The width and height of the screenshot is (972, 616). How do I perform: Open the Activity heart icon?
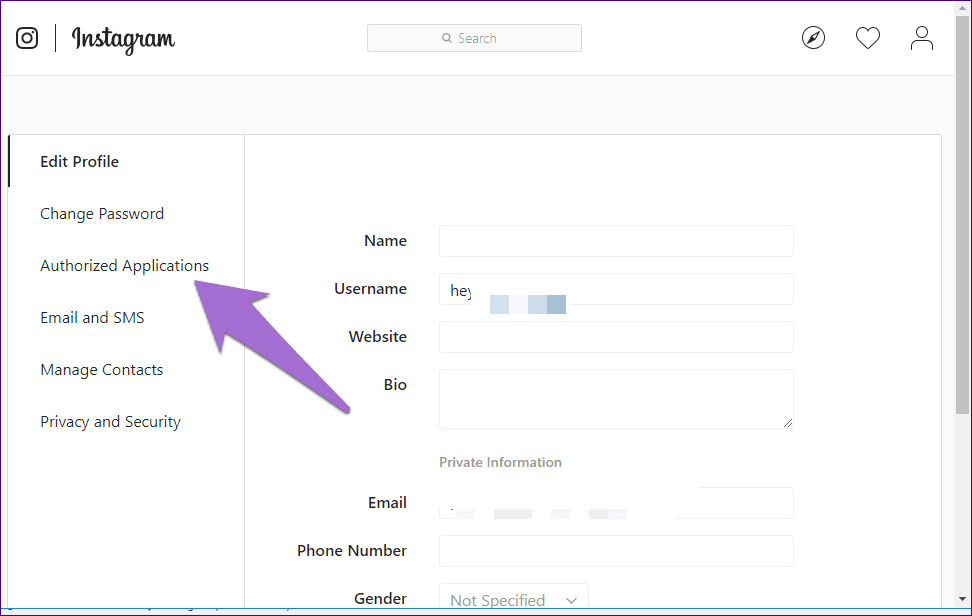click(x=868, y=38)
